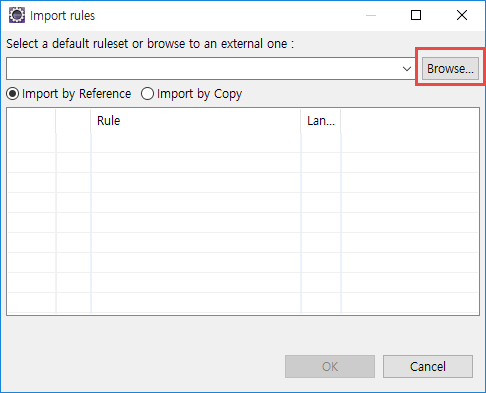Click first empty cell under Lan... column
The image size is (486, 393).
pos(321,143)
